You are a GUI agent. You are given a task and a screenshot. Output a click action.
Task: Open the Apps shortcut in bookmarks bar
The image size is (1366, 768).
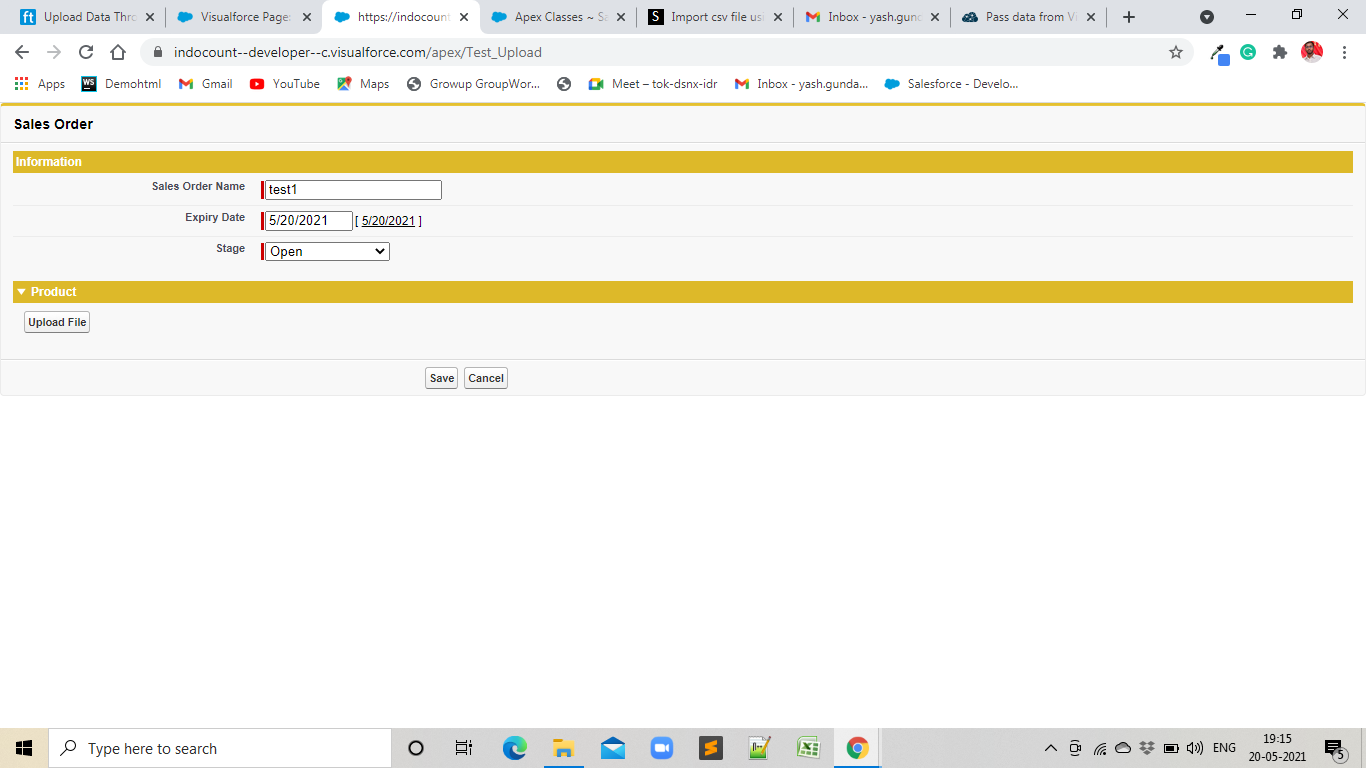tap(40, 84)
